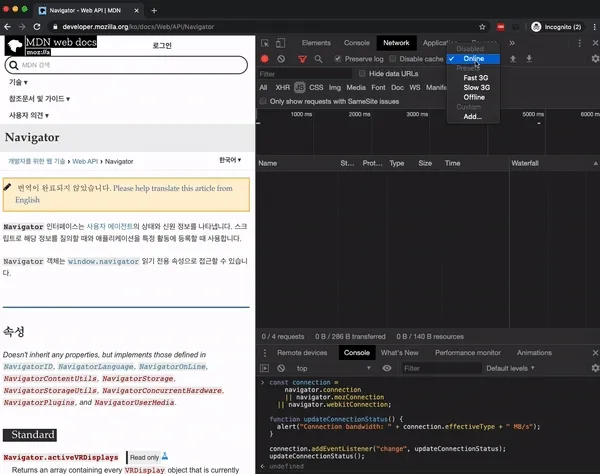Expand the 참조문서 및 가이드 menu
Screen dimensions: 600x474
pos(39,99)
